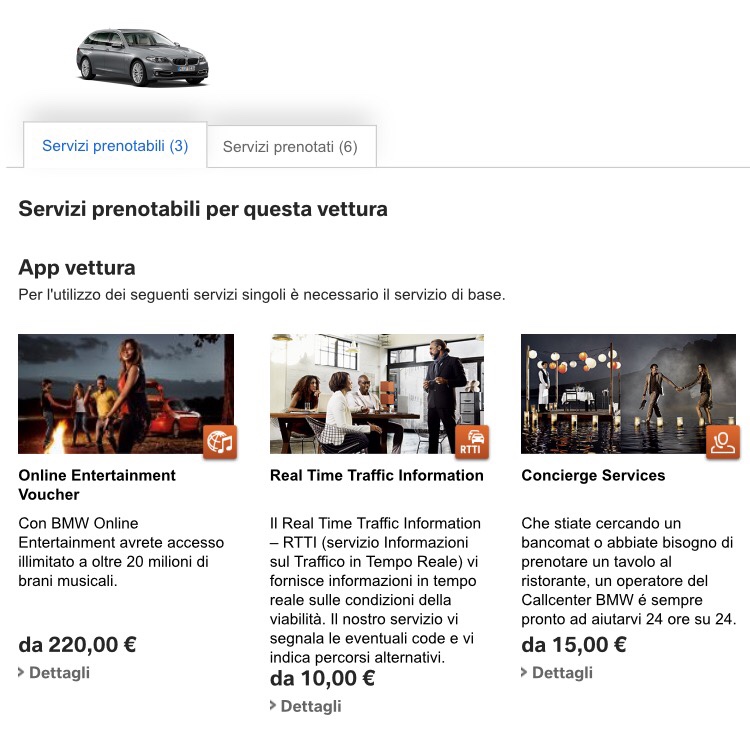
Task: Click the Online Entertainment music globe icon
Action: 220,442
